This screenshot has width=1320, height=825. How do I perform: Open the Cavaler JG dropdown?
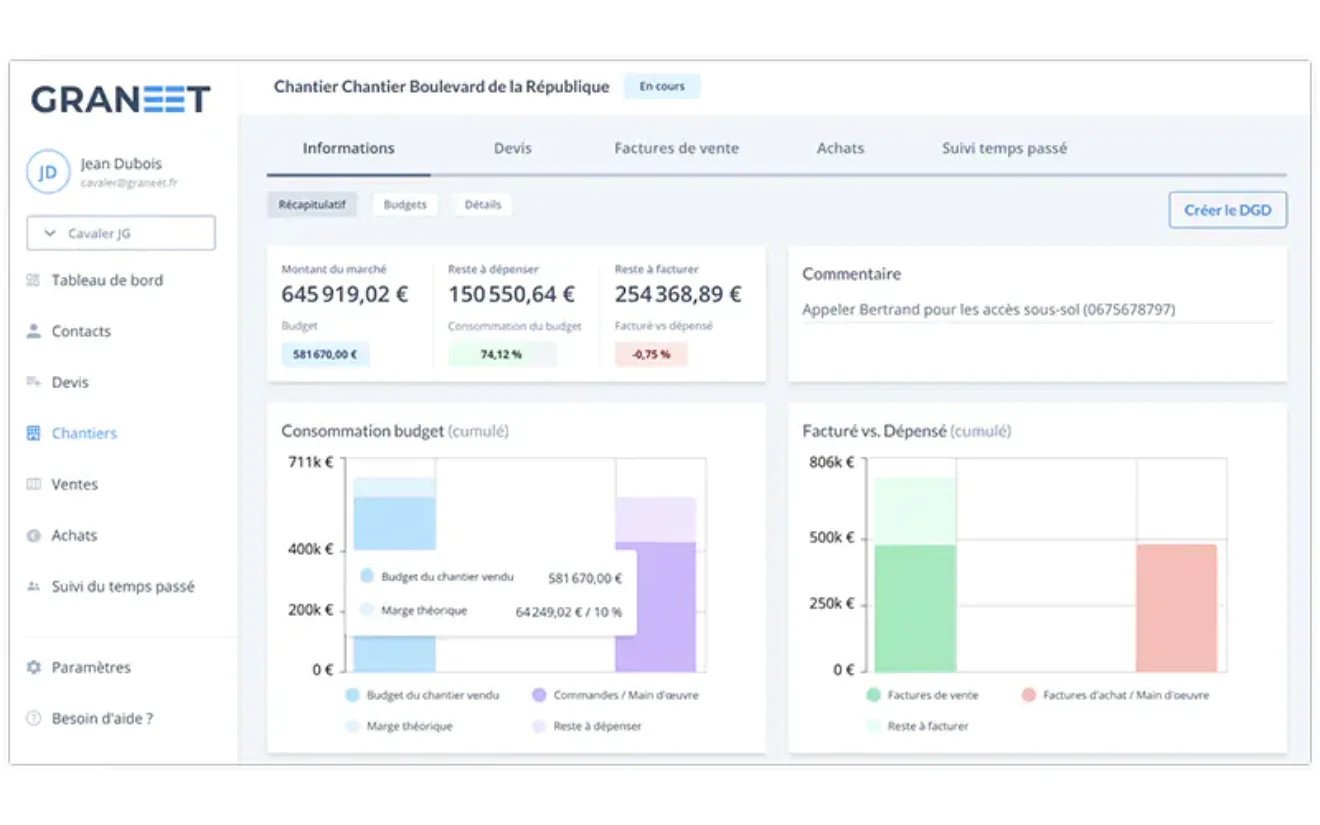pyautogui.click(x=121, y=233)
